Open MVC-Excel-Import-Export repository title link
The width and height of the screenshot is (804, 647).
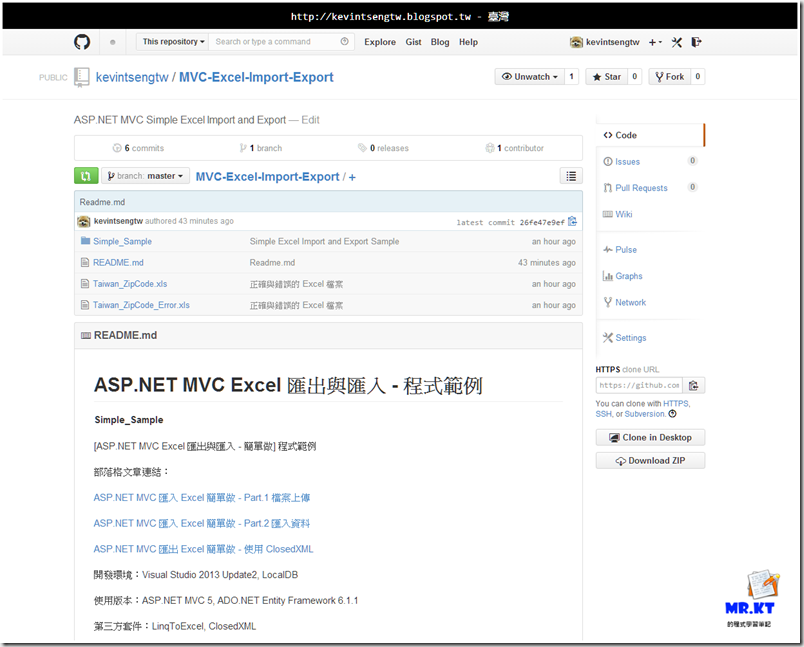tap(256, 77)
